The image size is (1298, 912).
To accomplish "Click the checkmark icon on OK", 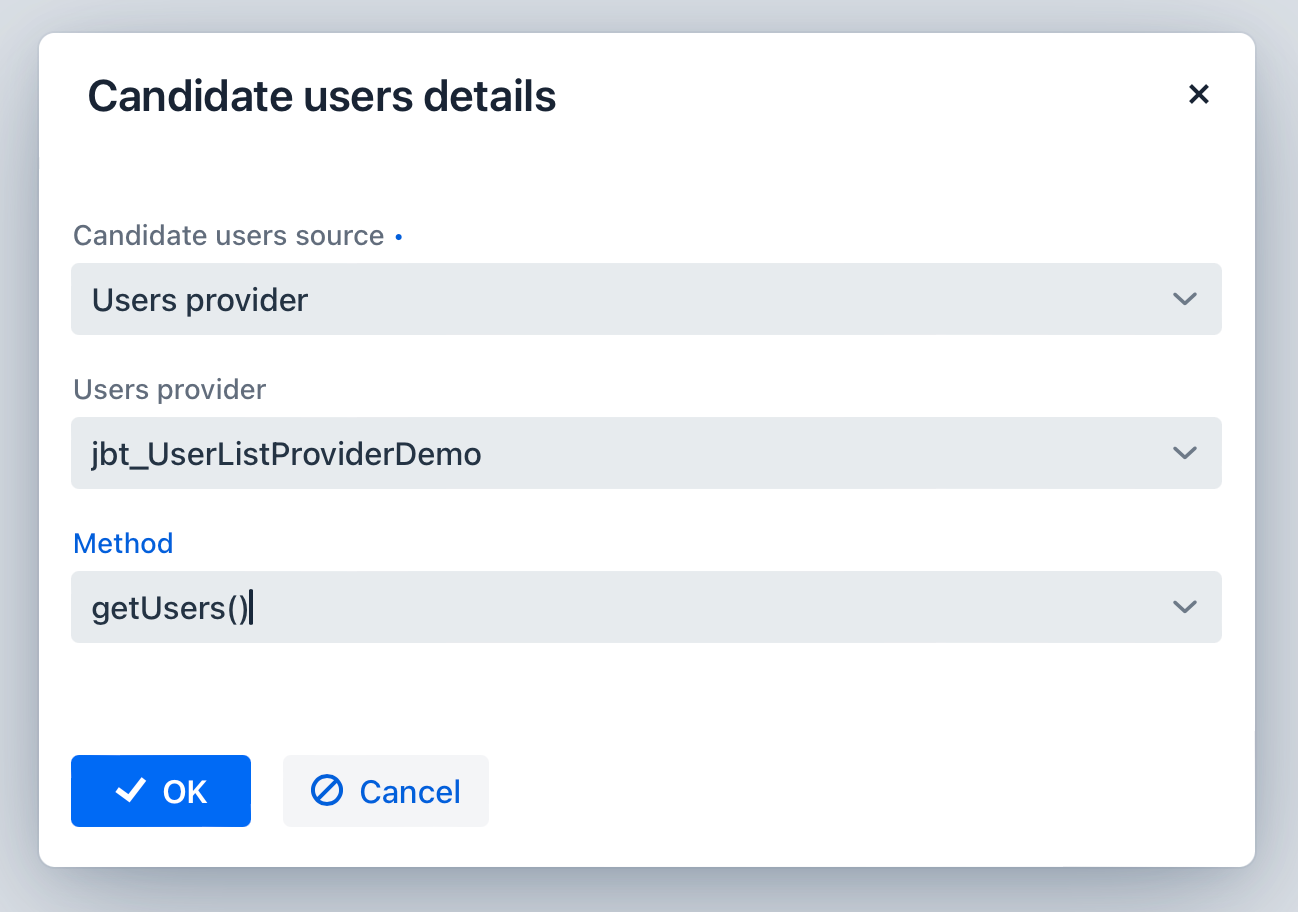I will pyautogui.click(x=131, y=791).
